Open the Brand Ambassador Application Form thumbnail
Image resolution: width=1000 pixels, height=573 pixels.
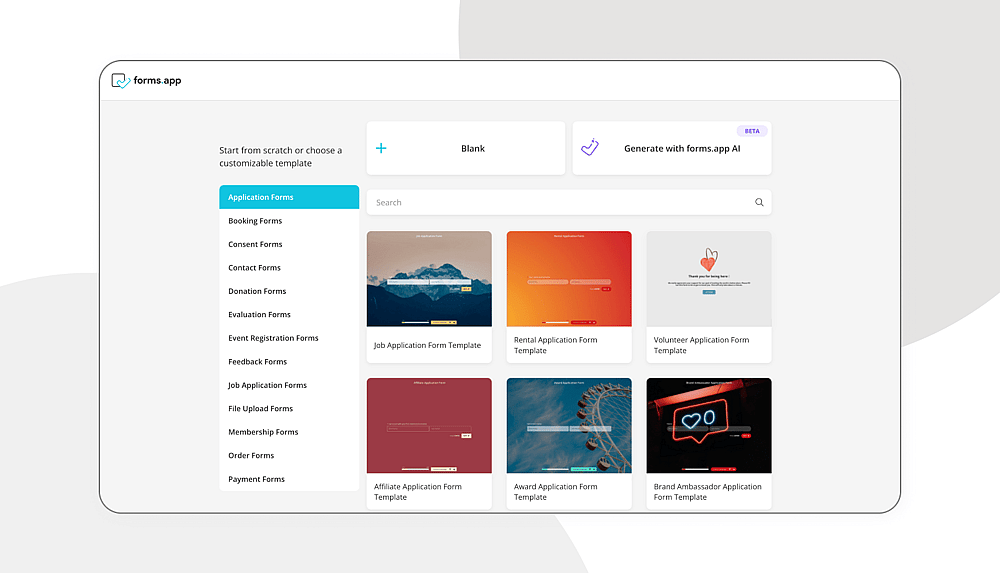[709, 426]
